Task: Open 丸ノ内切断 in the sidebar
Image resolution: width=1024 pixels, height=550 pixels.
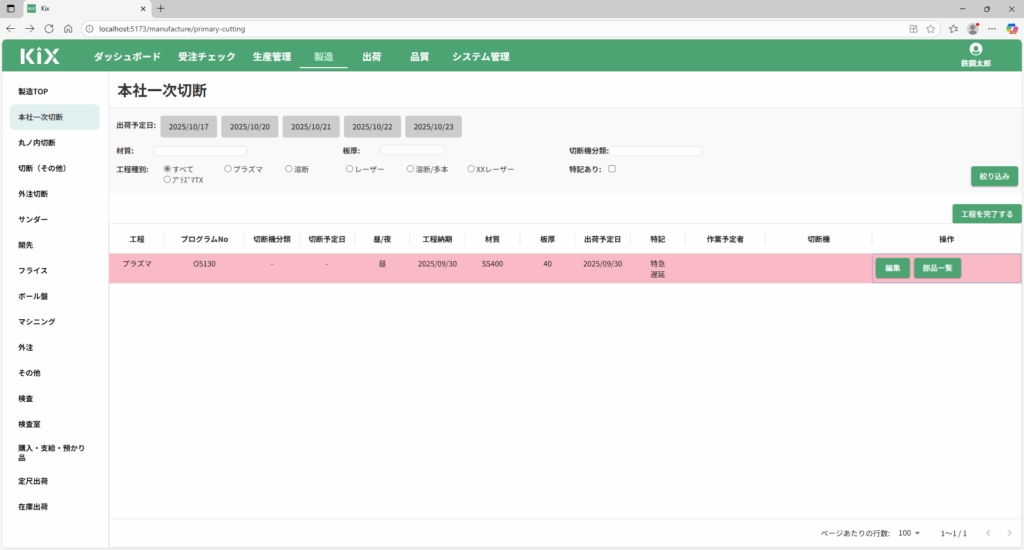Action: point(39,143)
